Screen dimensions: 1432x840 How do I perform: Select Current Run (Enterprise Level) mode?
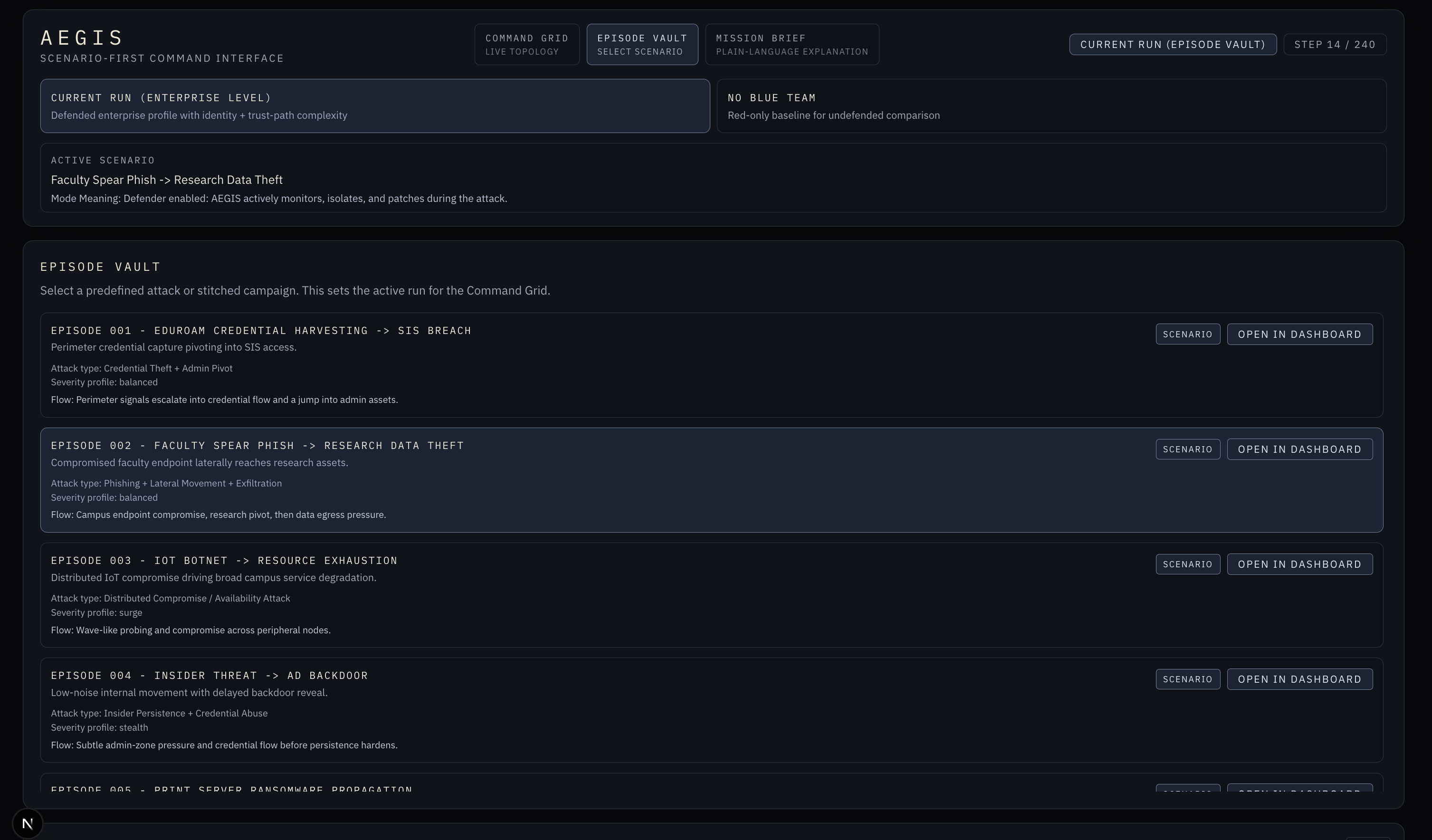[x=374, y=106]
